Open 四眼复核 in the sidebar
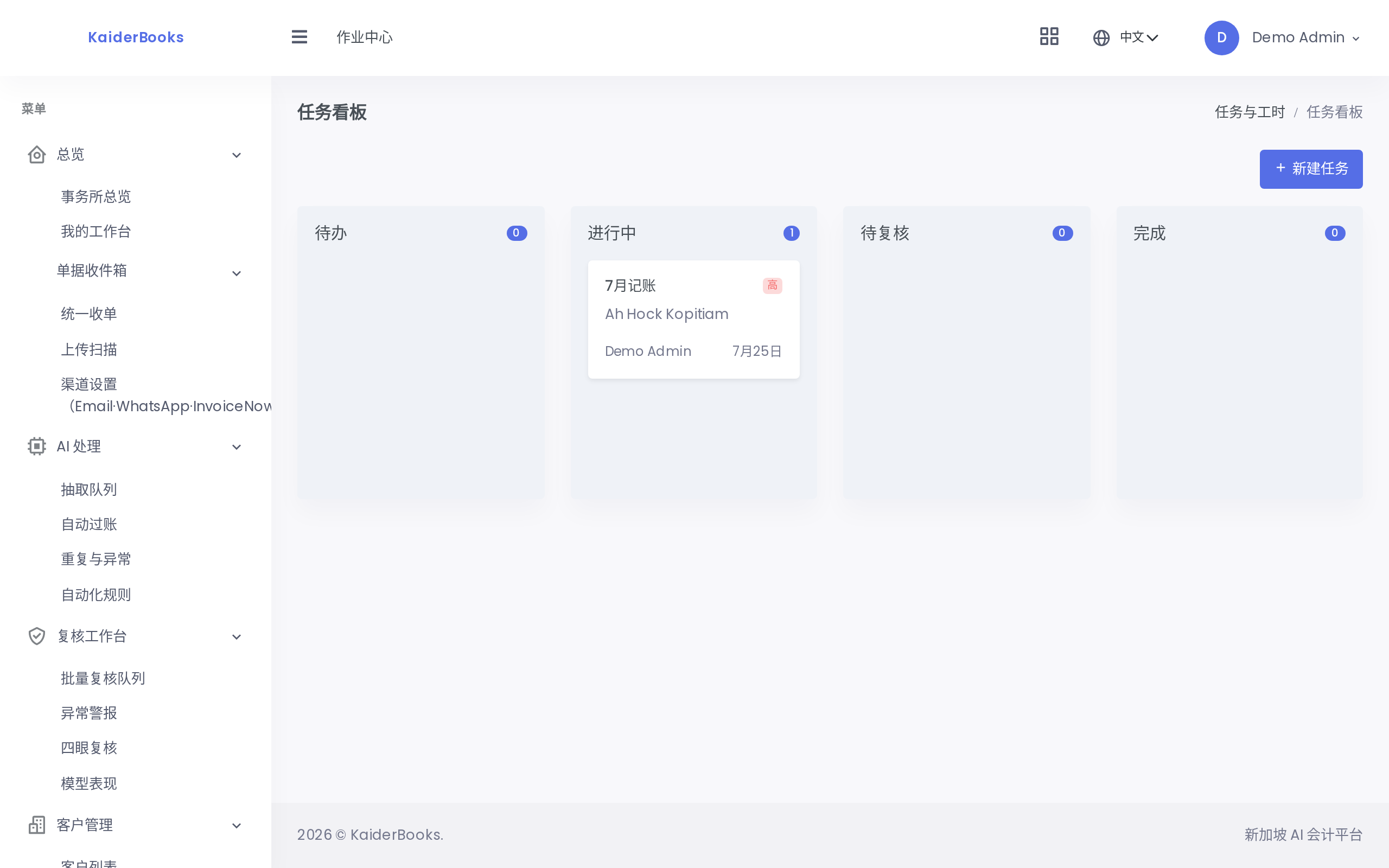Viewport: 1389px width, 868px height. [89, 748]
